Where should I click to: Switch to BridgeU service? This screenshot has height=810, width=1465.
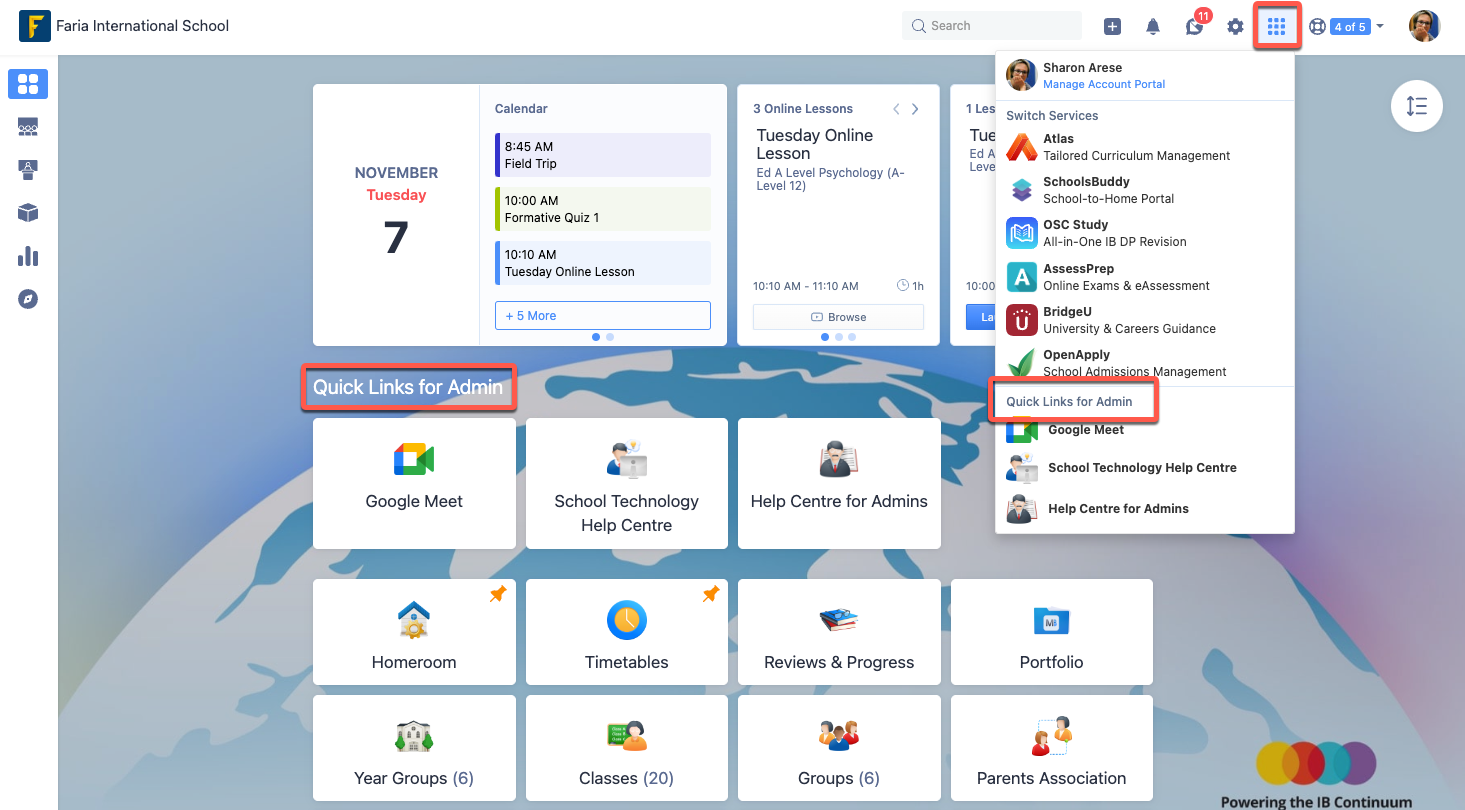[x=1145, y=320]
